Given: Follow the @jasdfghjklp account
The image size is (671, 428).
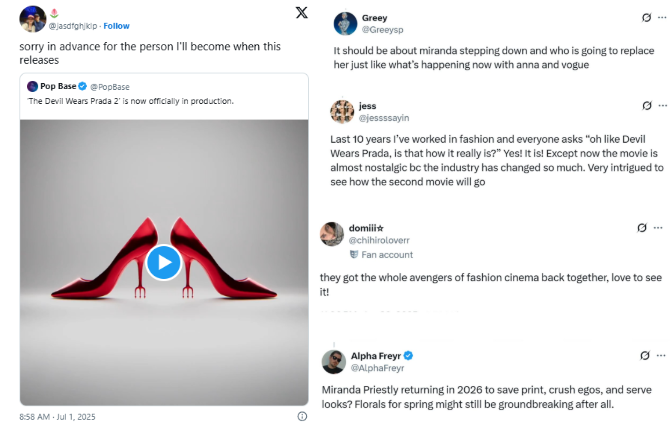Looking at the screenshot, I should 116,26.
